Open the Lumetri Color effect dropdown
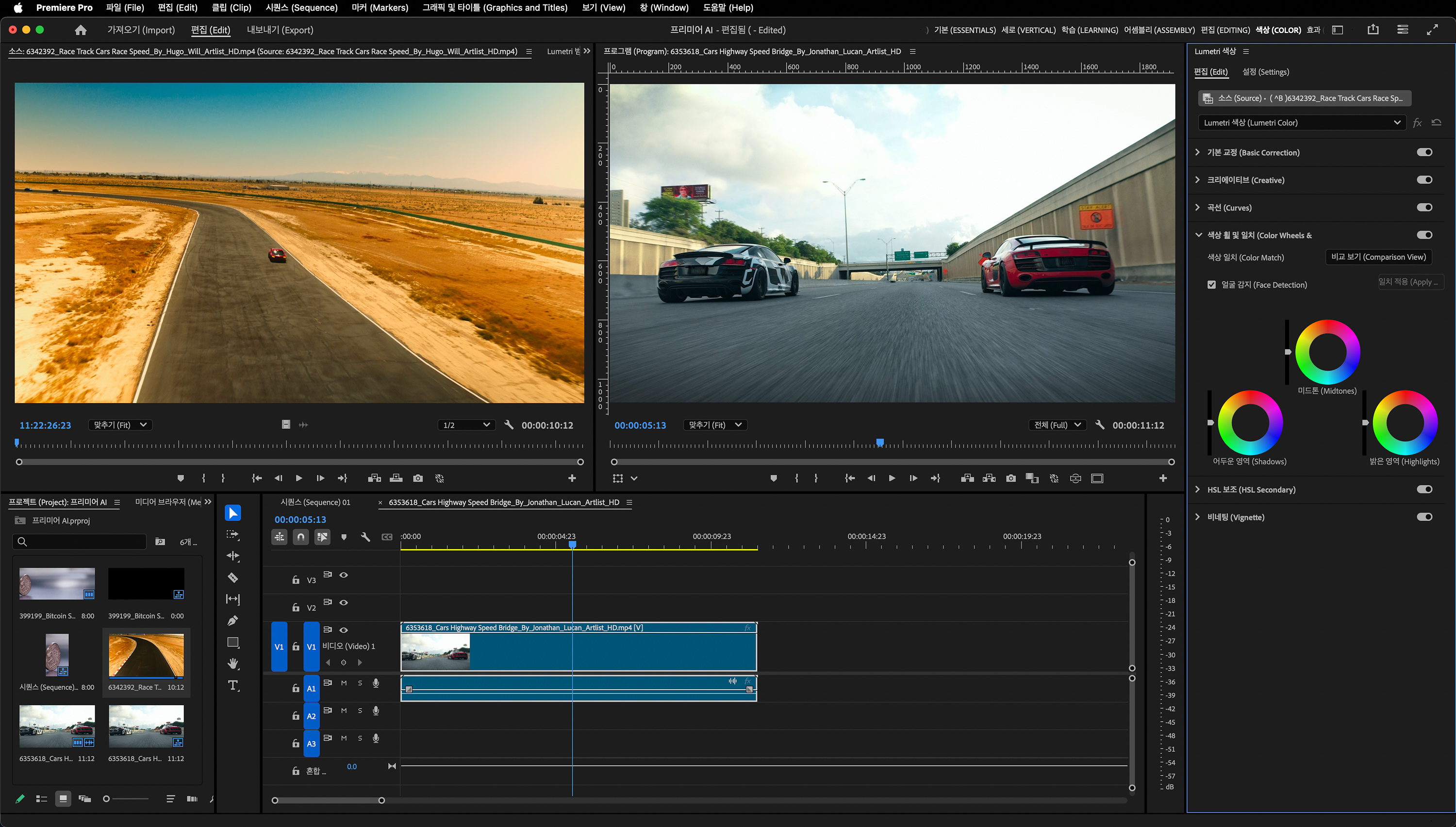1456x827 pixels. 1301,123
